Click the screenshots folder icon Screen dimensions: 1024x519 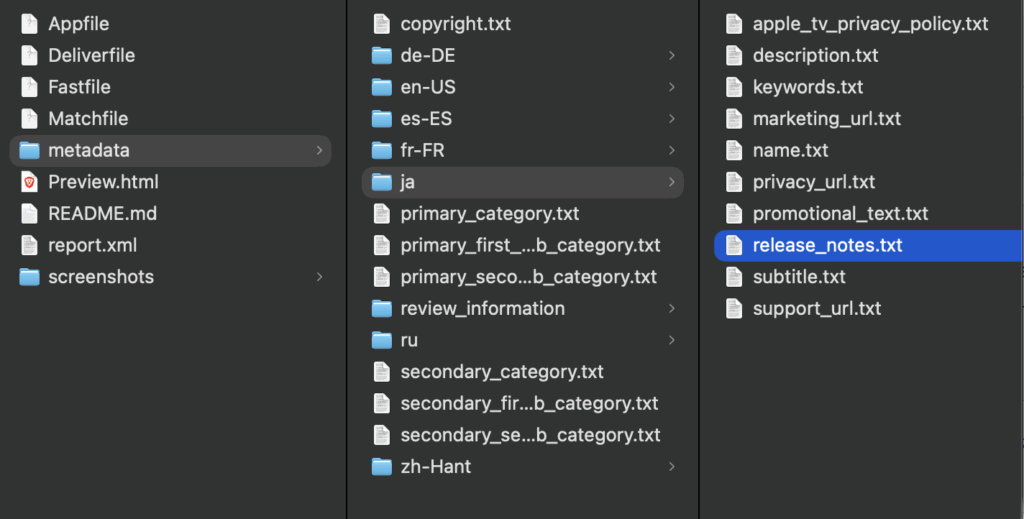[29, 277]
